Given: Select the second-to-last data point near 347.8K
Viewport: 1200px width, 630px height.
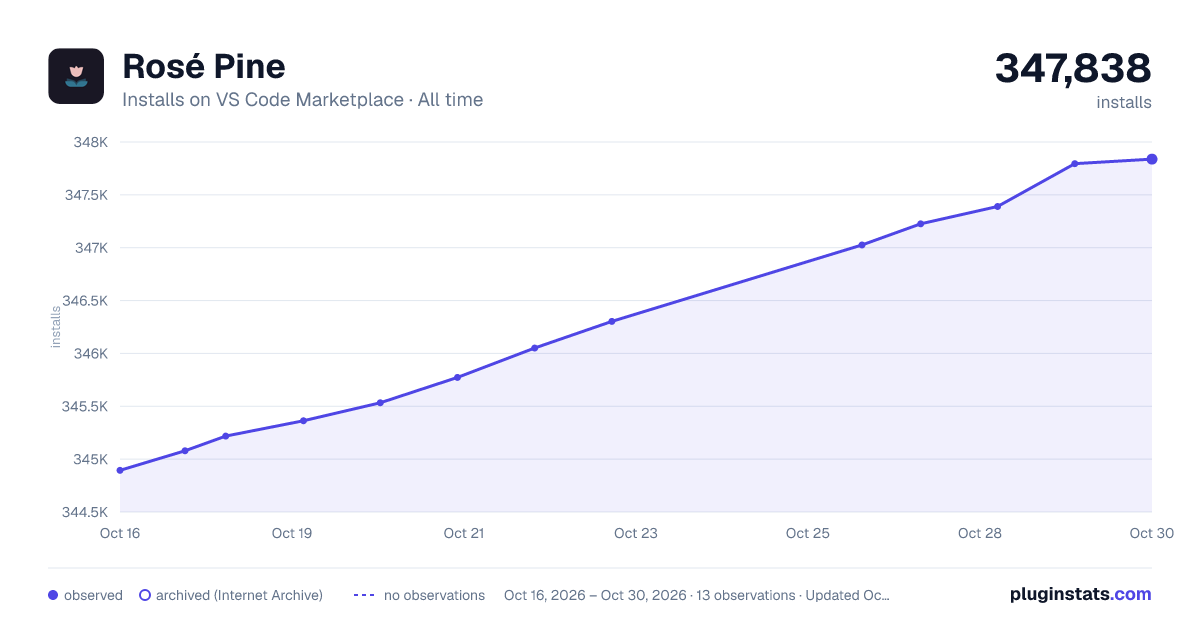Looking at the screenshot, I should pyautogui.click(x=1075, y=163).
